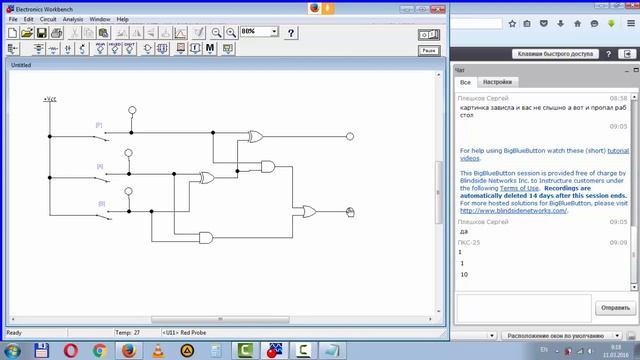Switch to the Настройки chat tab
The width and height of the screenshot is (640, 360).
coord(497,82)
